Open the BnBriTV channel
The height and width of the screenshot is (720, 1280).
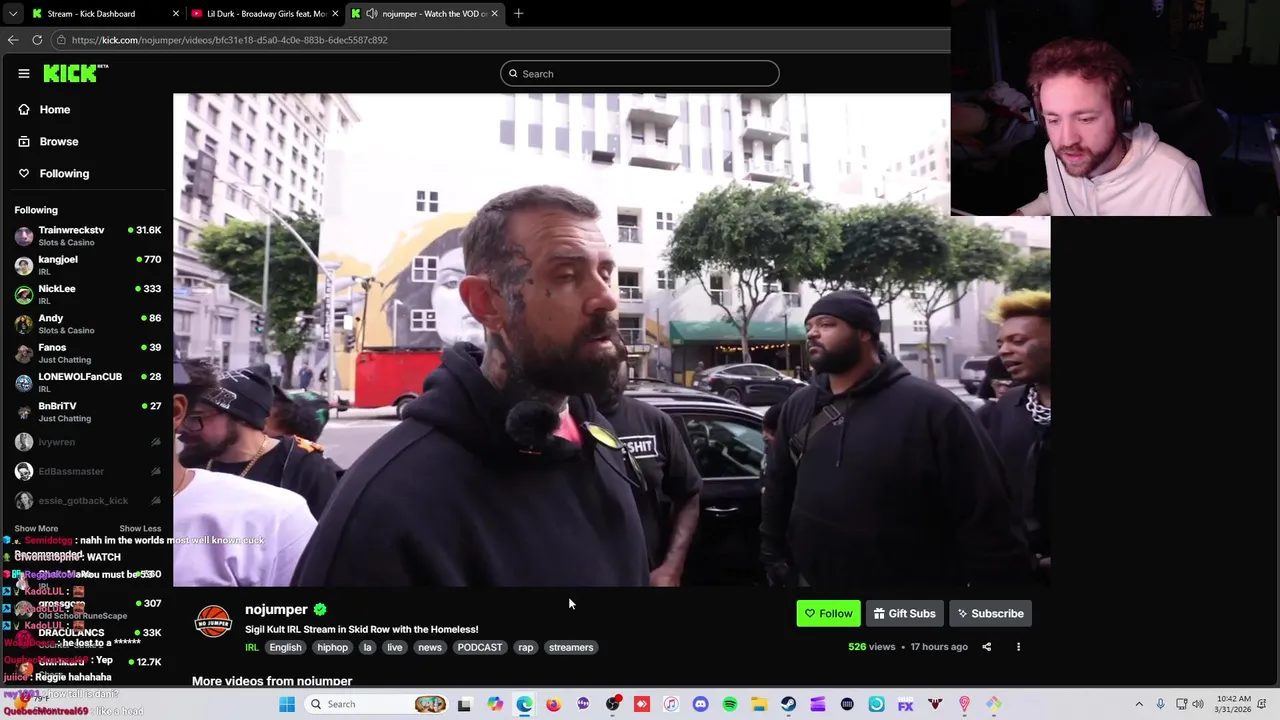[88, 412]
